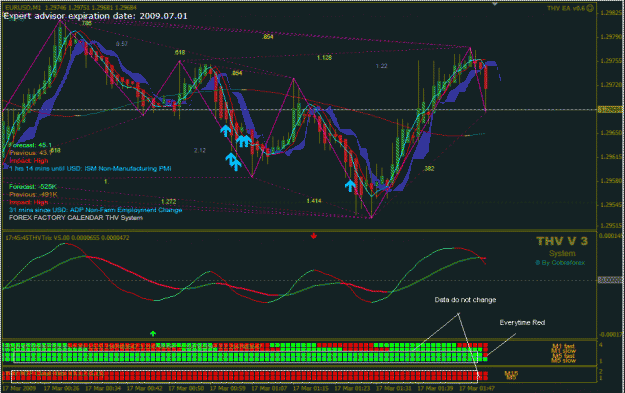The height and width of the screenshot is (393, 625).
Task: Click the '2.12' Fibonacci ratio label
Action: click(x=200, y=150)
